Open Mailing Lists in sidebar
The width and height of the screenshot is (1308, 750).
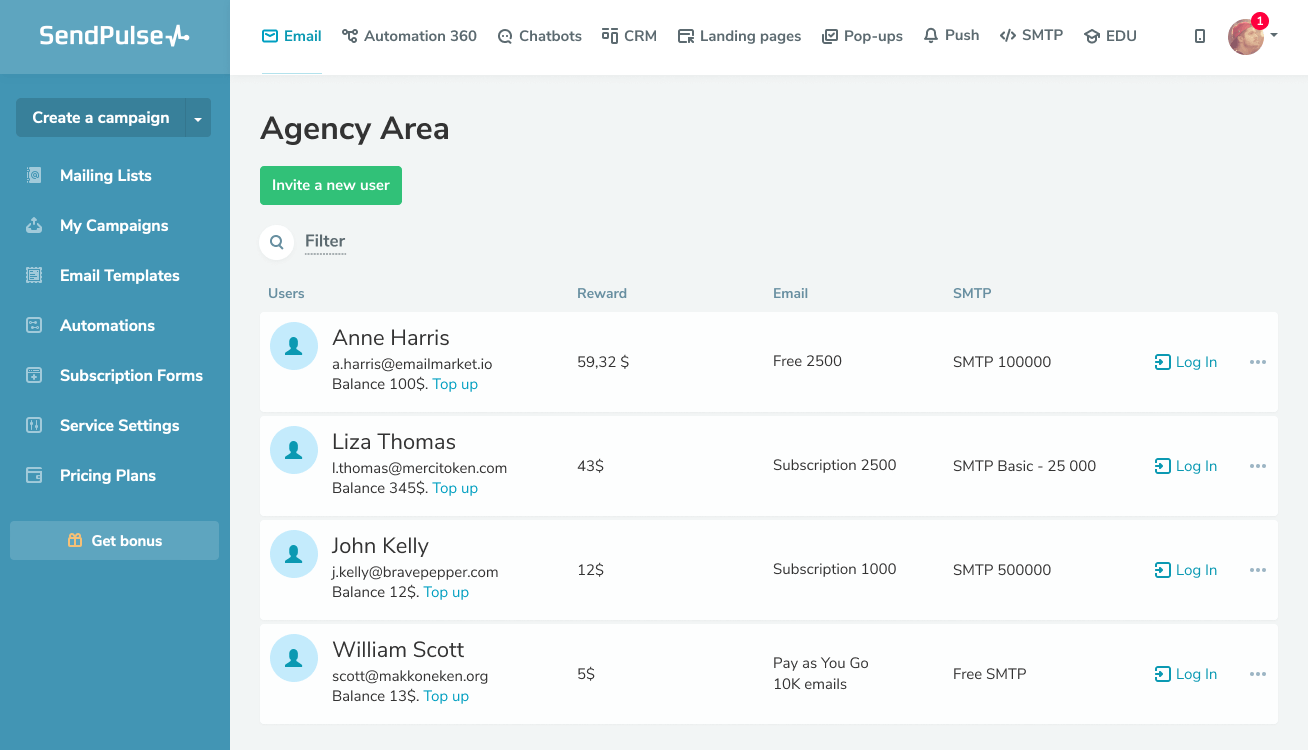[106, 175]
